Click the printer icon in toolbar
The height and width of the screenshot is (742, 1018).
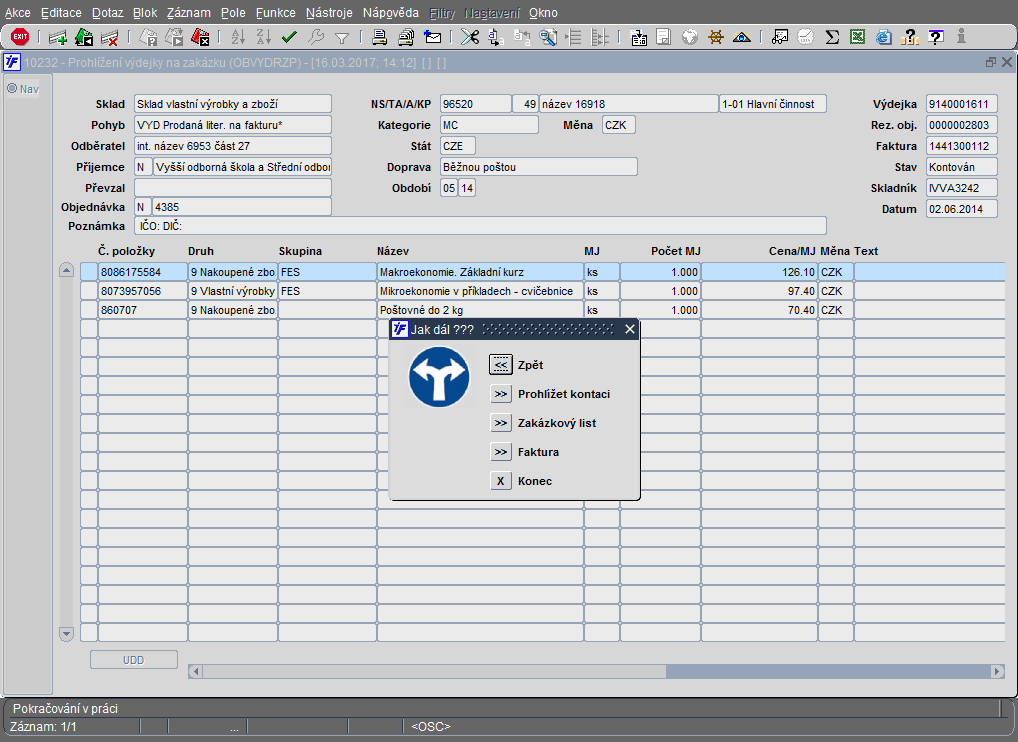(380, 37)
